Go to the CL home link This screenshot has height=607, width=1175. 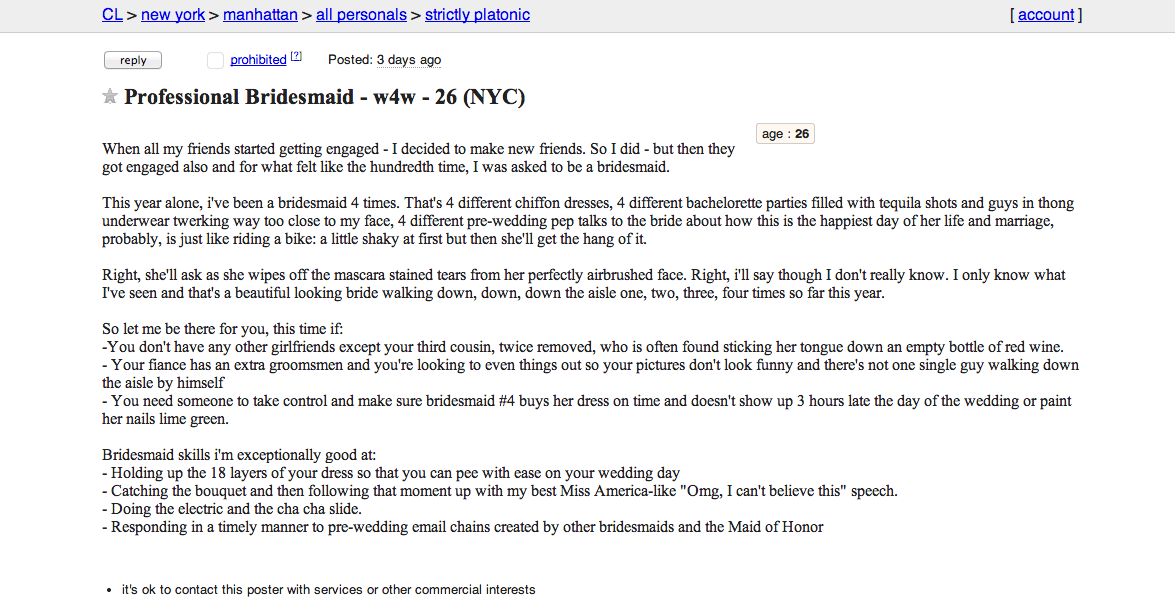coord(112,15)
